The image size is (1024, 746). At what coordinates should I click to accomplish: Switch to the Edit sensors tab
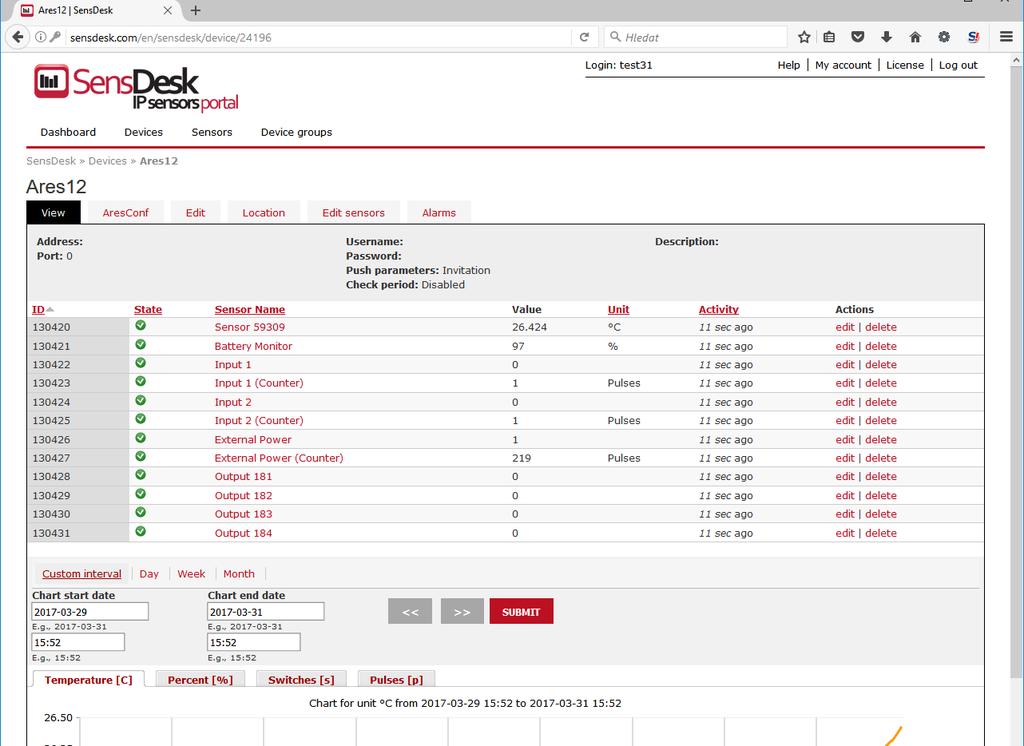353,212
